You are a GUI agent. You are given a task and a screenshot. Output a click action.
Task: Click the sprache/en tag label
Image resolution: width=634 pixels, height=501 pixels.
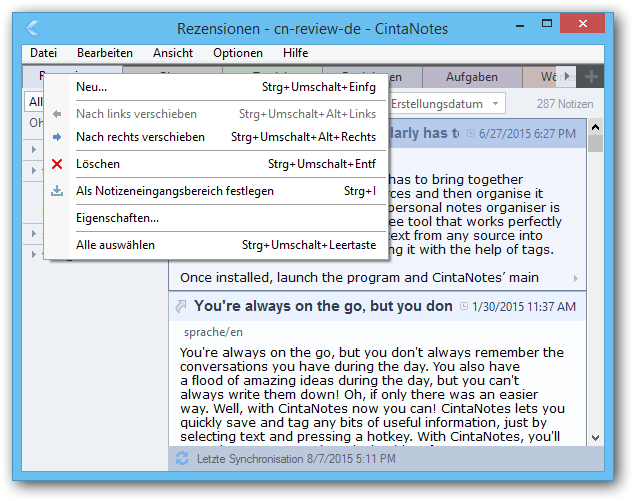point(213,332)
